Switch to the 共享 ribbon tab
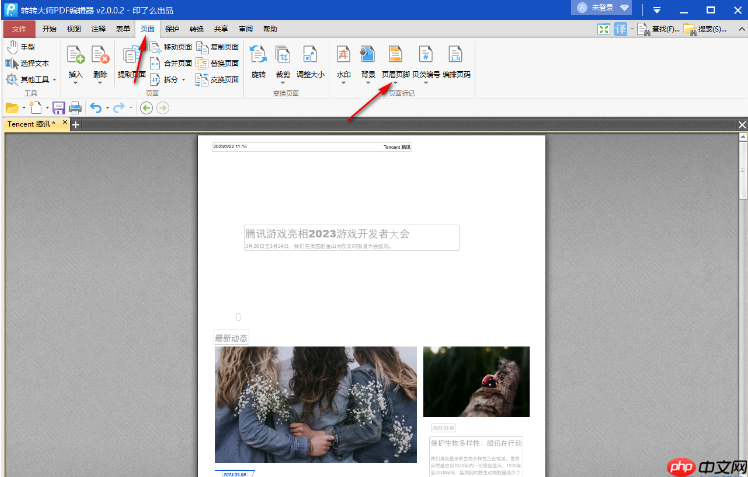 [221, 29]
